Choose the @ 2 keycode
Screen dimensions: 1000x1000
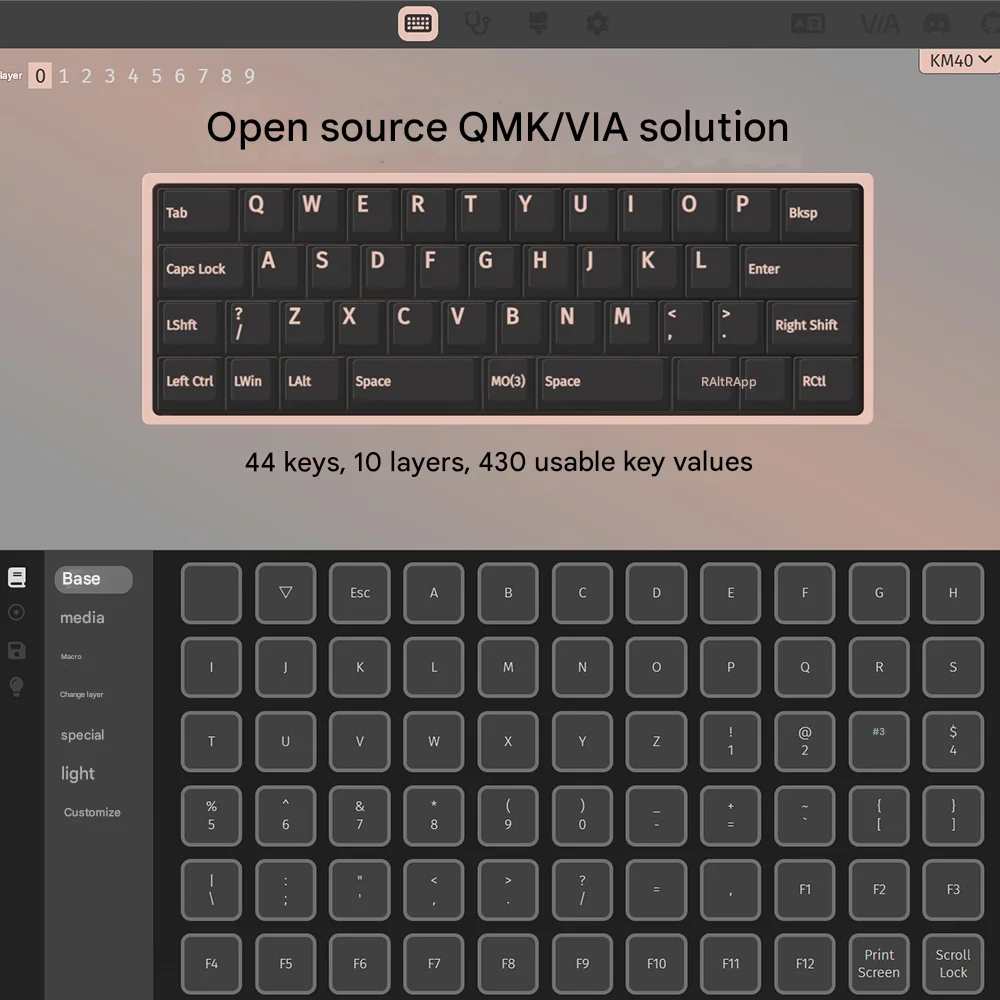click(x=805, y=741)
